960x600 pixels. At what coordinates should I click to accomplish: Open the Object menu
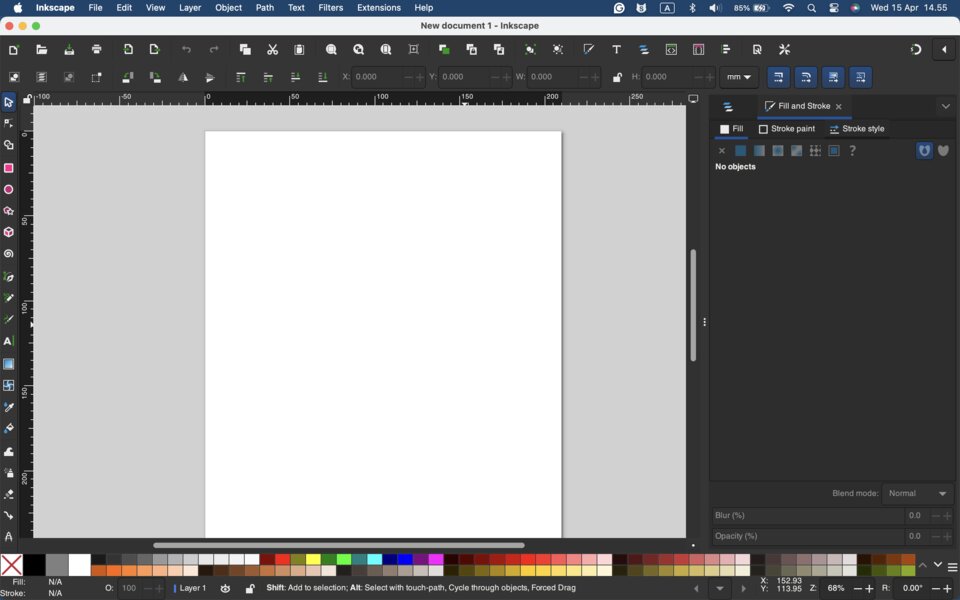coord(228,8)
